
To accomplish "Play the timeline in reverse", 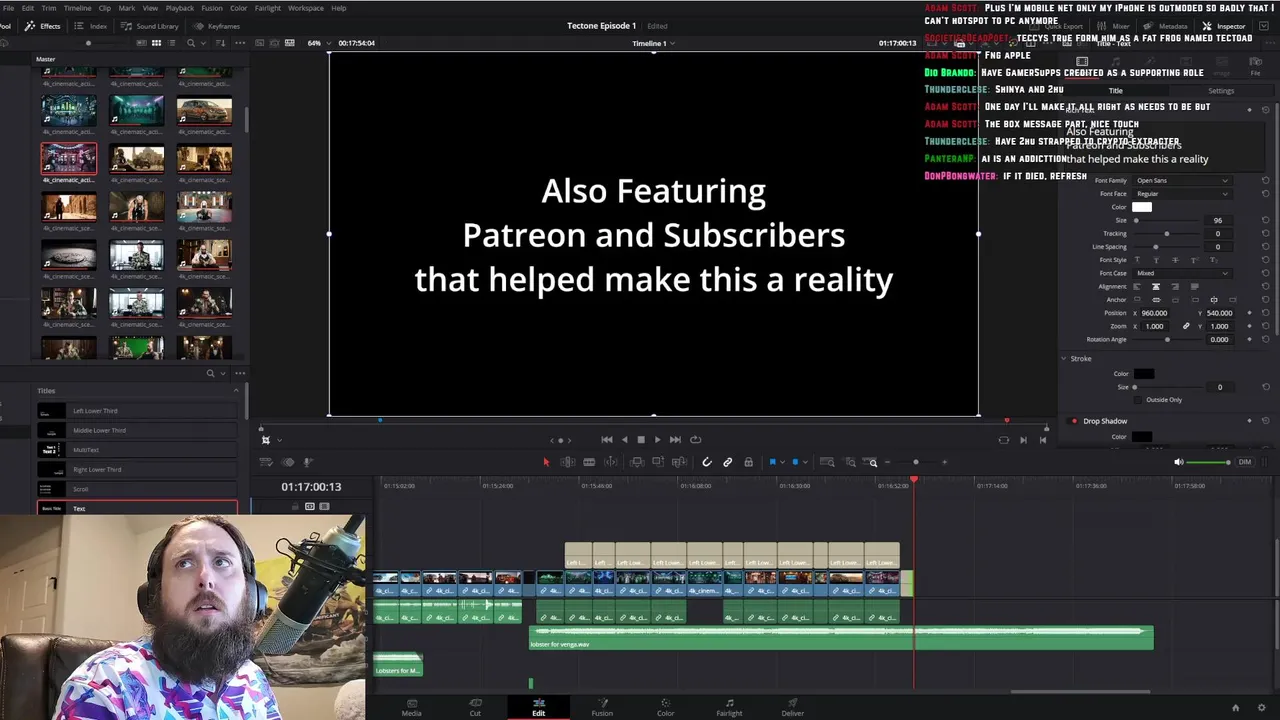I will [x=625, y=439].
